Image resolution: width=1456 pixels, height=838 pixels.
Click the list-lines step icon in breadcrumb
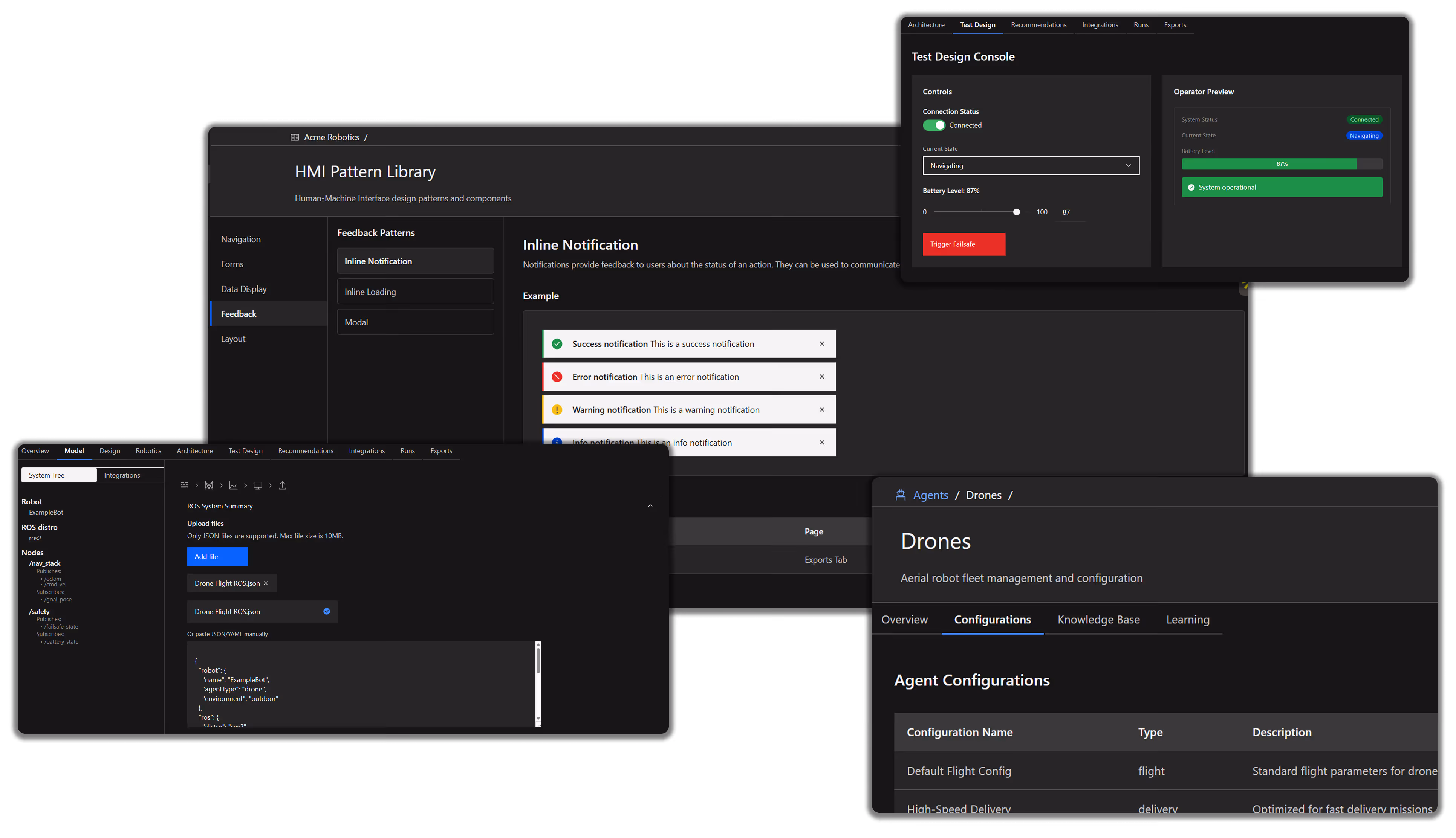tap(184, 485)
